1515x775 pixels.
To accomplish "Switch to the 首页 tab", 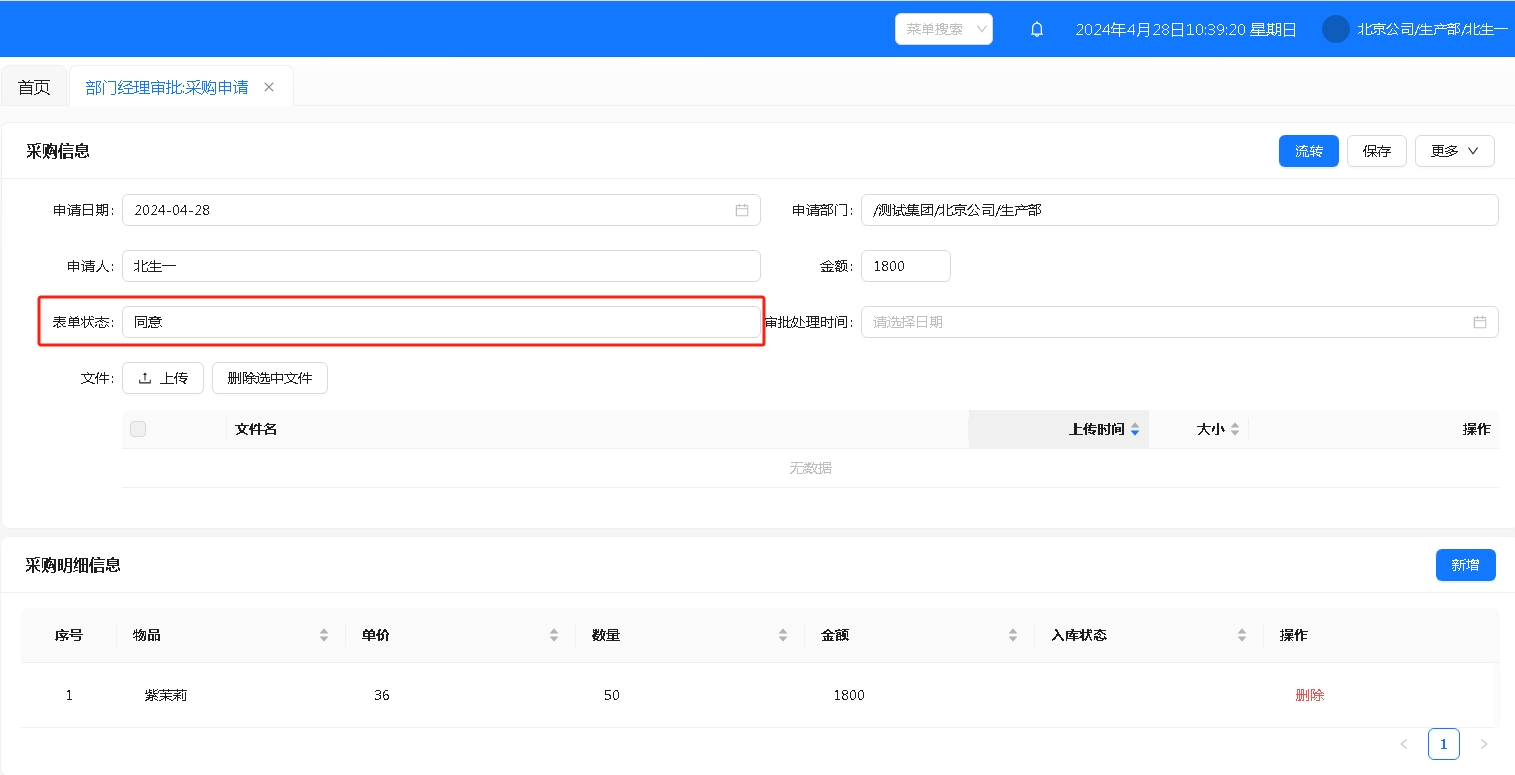I will point(34,87).
